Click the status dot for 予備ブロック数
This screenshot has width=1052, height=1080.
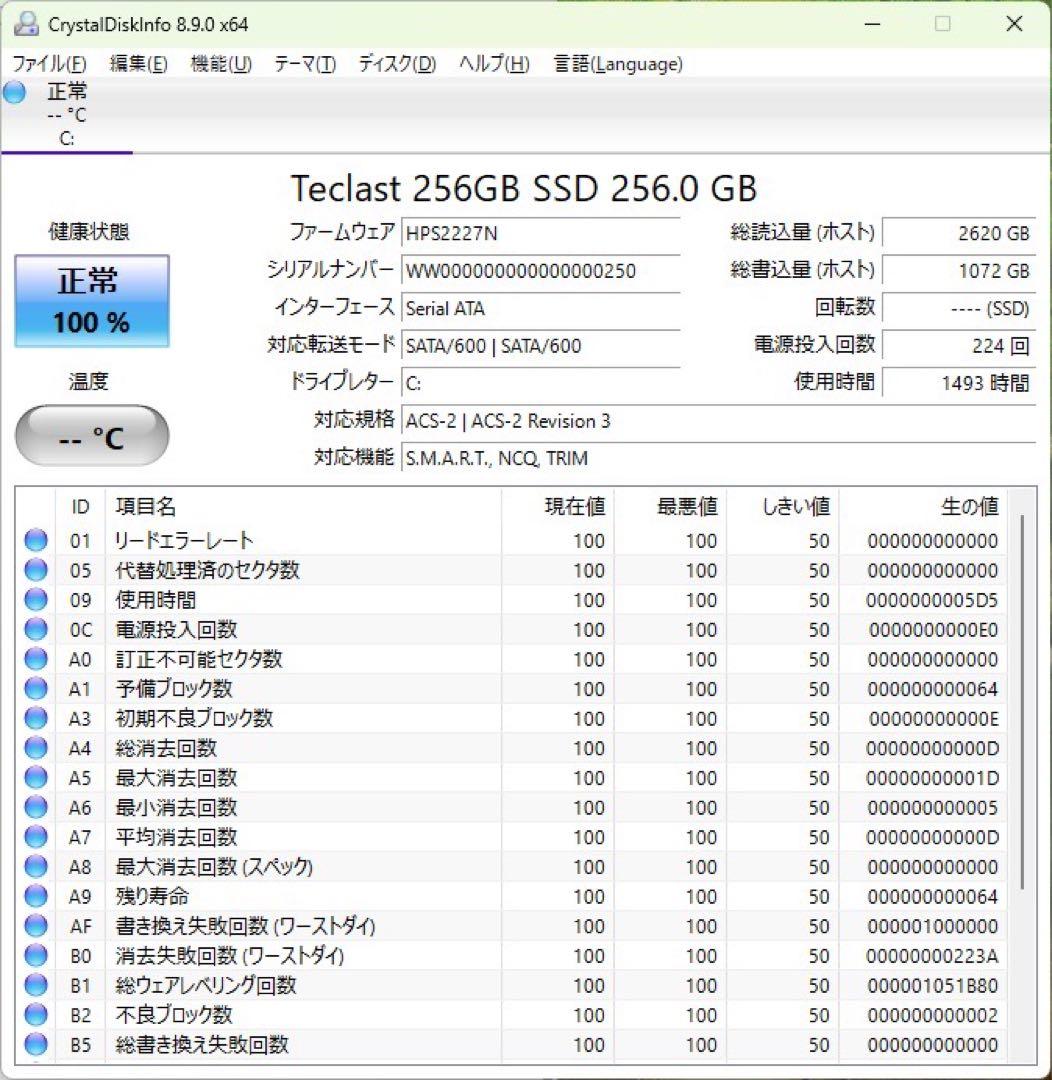[x=35, y=688]
